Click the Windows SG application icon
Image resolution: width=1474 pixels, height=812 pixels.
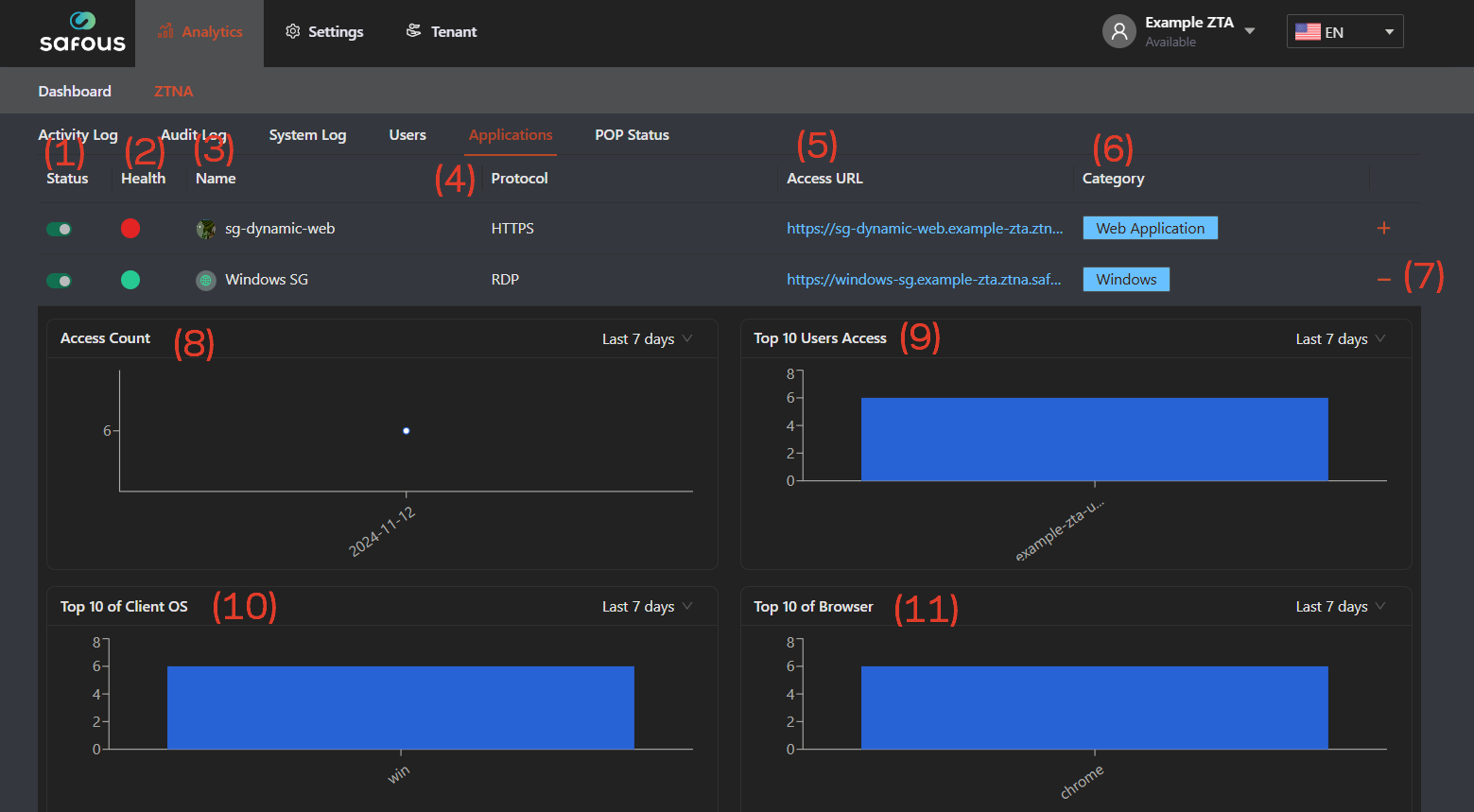(205, 280)
